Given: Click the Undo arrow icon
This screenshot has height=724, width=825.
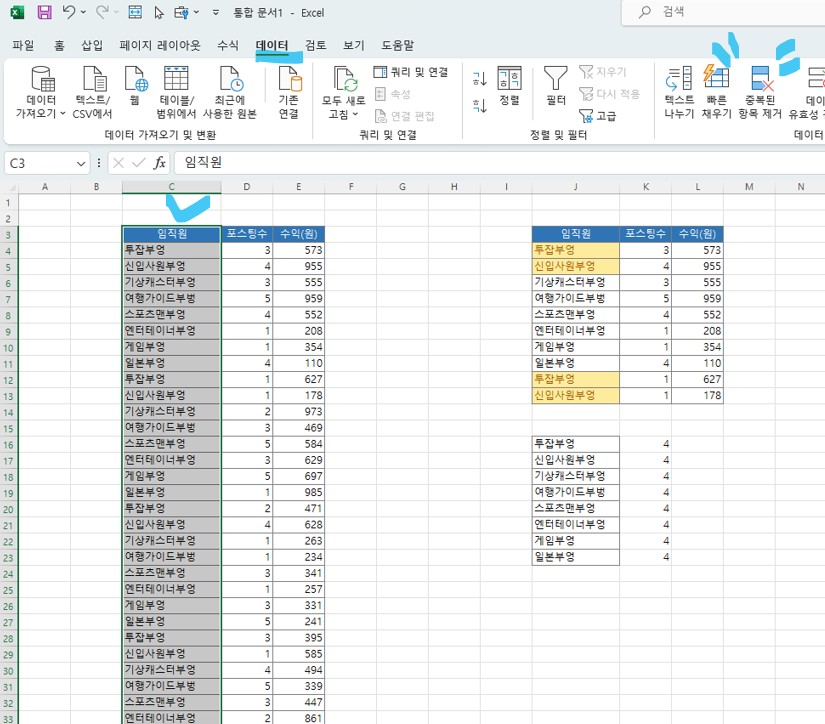Looking at the screenshot, I should point(68,12).
